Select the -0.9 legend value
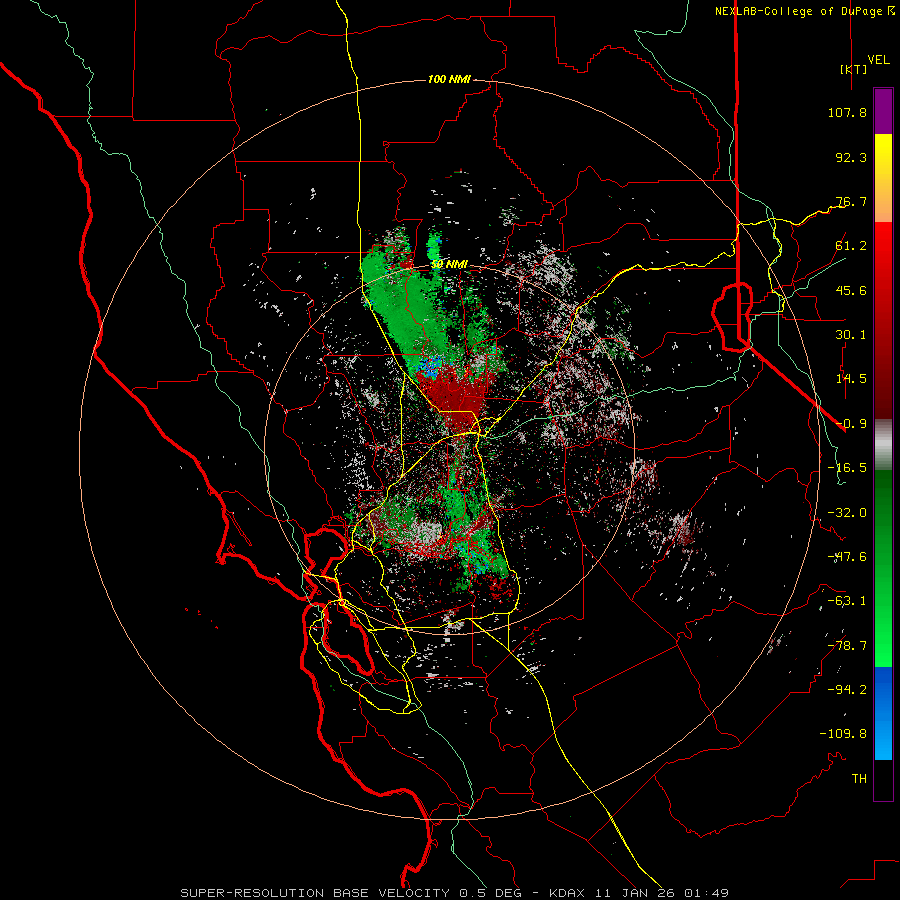The image size is (900, 900). click(x=851, y=424)
